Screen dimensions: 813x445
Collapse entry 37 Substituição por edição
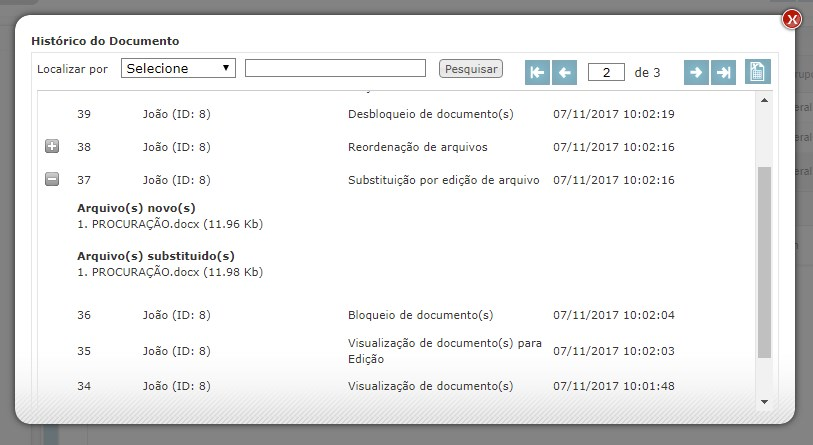click(52, 180)
